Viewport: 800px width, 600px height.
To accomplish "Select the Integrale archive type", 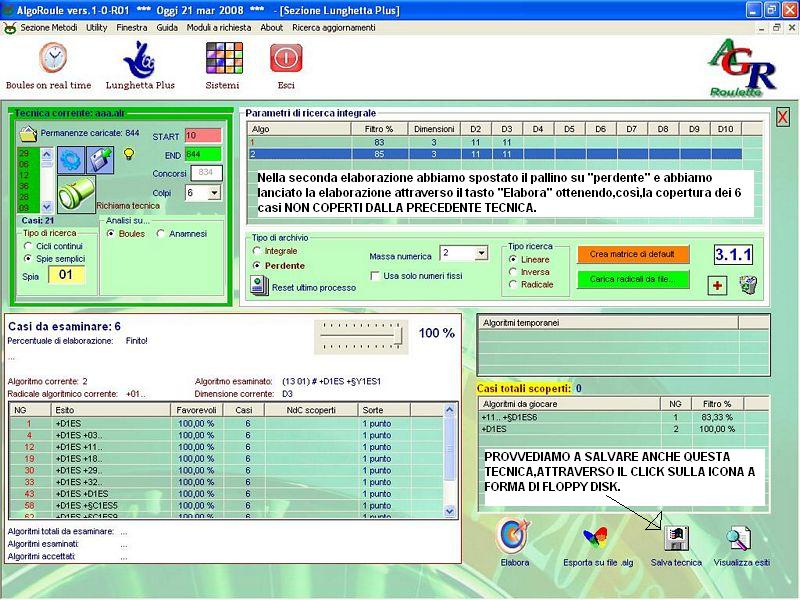I will click(x=257, y=251).
